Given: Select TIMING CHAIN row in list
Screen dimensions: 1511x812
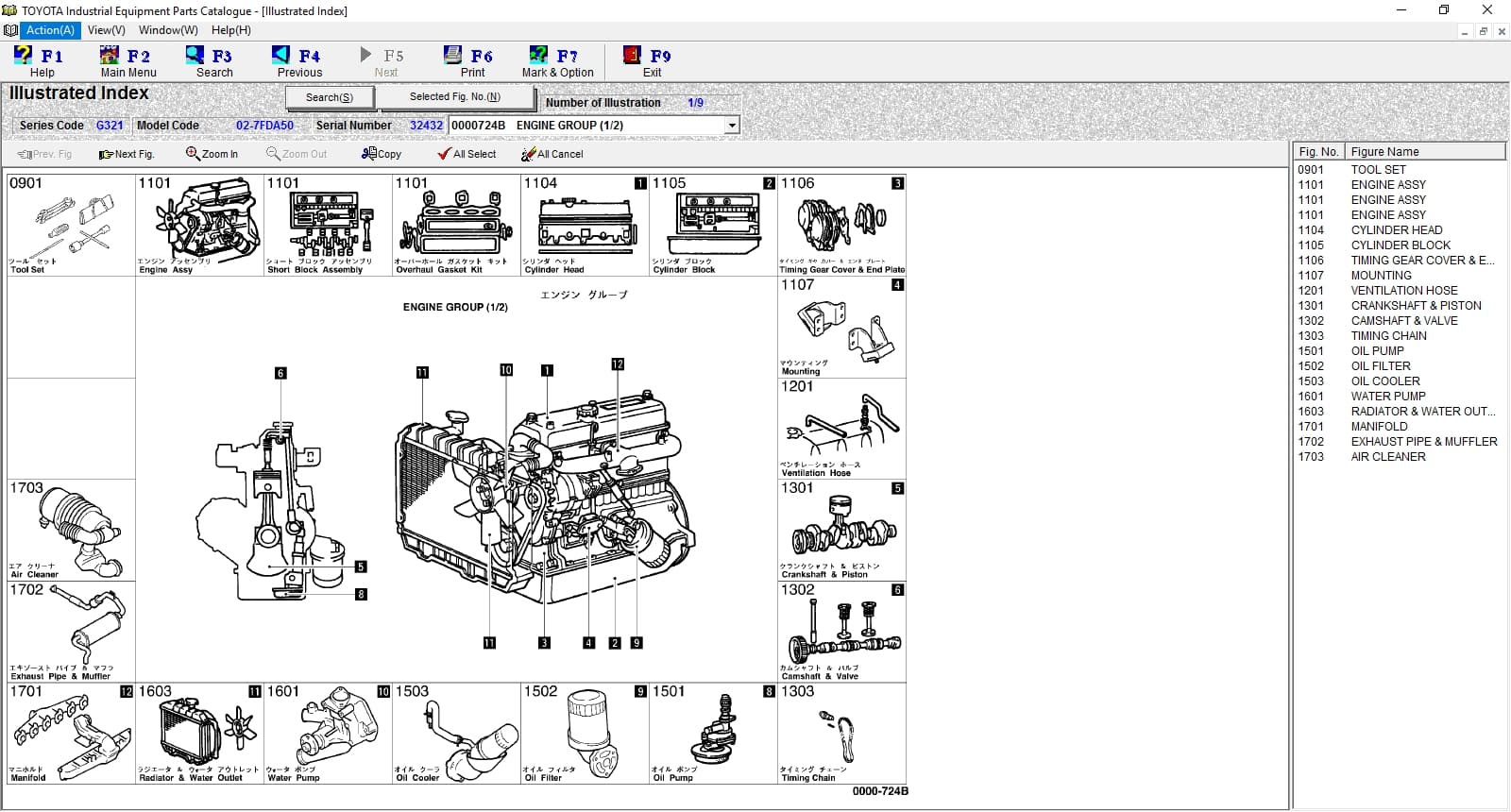Looking at the screenshot, I should pyautogui.click(x=1399, y=336).
